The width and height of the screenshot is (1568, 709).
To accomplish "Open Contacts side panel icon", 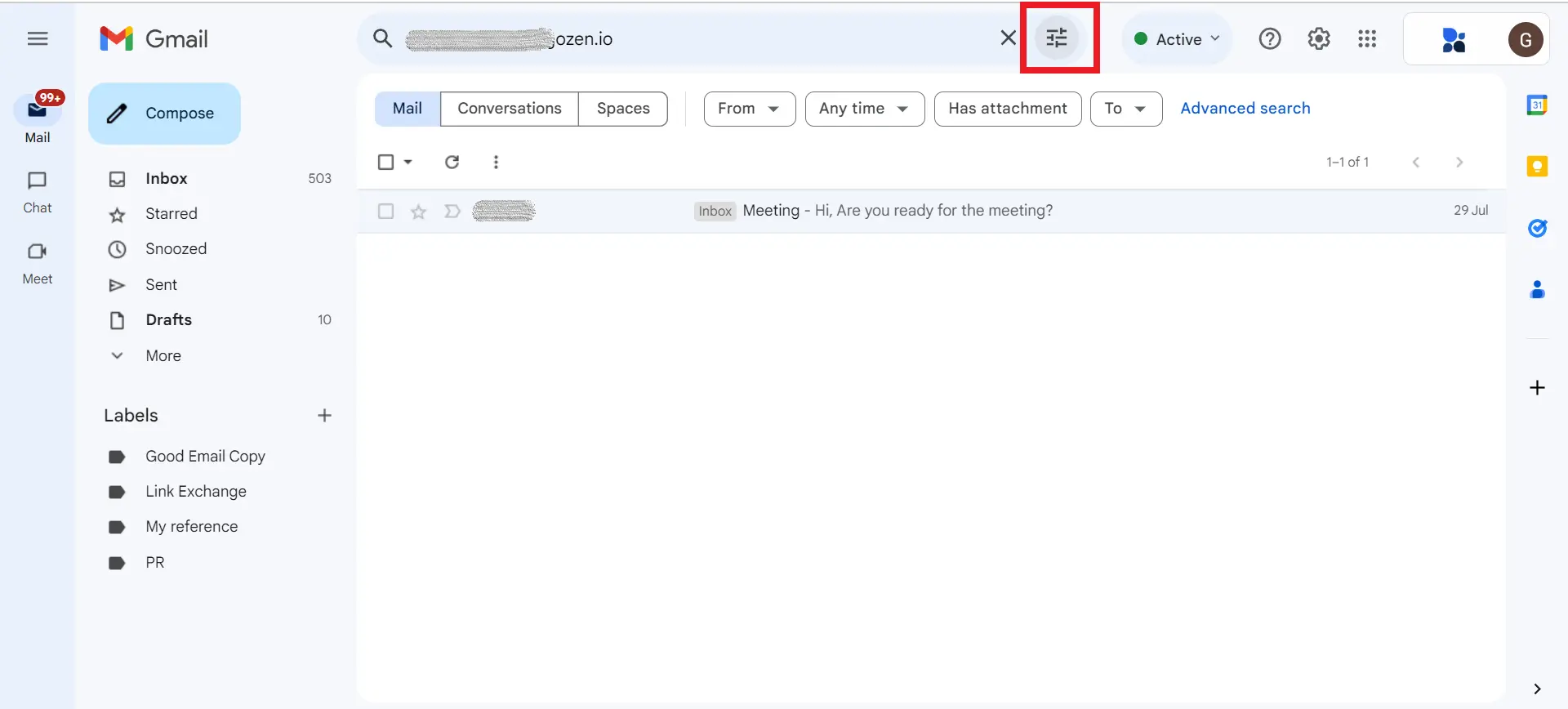I will (1537, 289).
